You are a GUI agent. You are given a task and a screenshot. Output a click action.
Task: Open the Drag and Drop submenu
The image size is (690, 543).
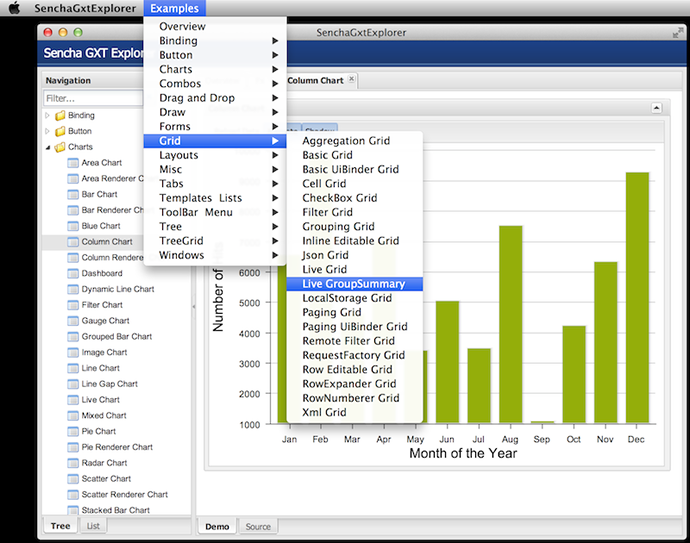215,98
